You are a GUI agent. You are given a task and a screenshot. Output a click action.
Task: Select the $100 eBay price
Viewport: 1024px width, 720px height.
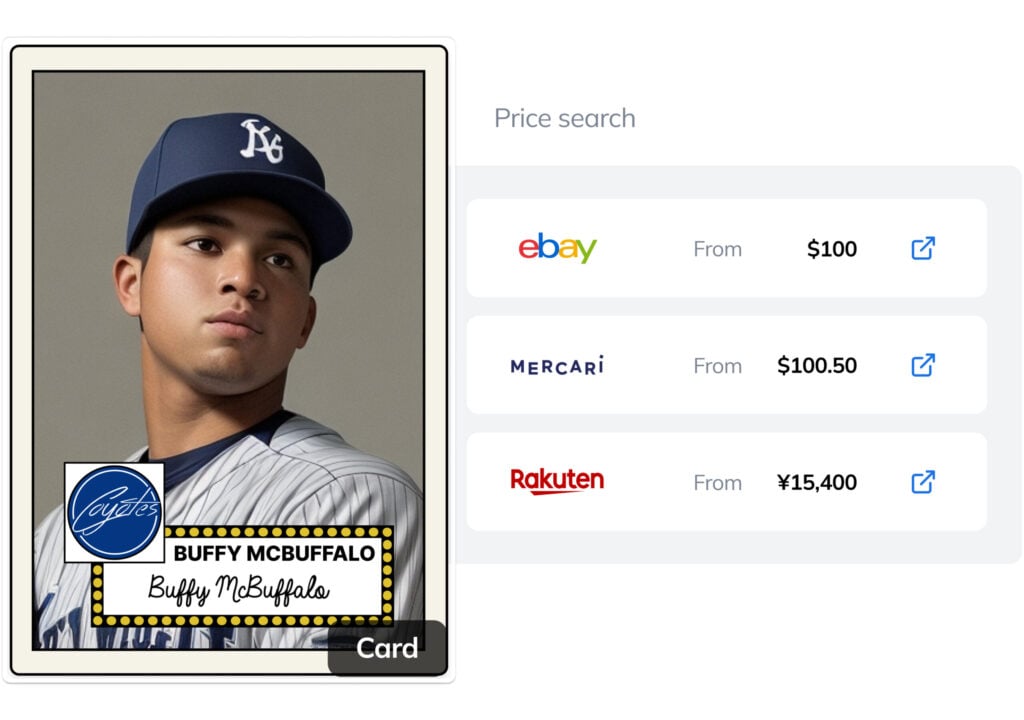(832, 249)
